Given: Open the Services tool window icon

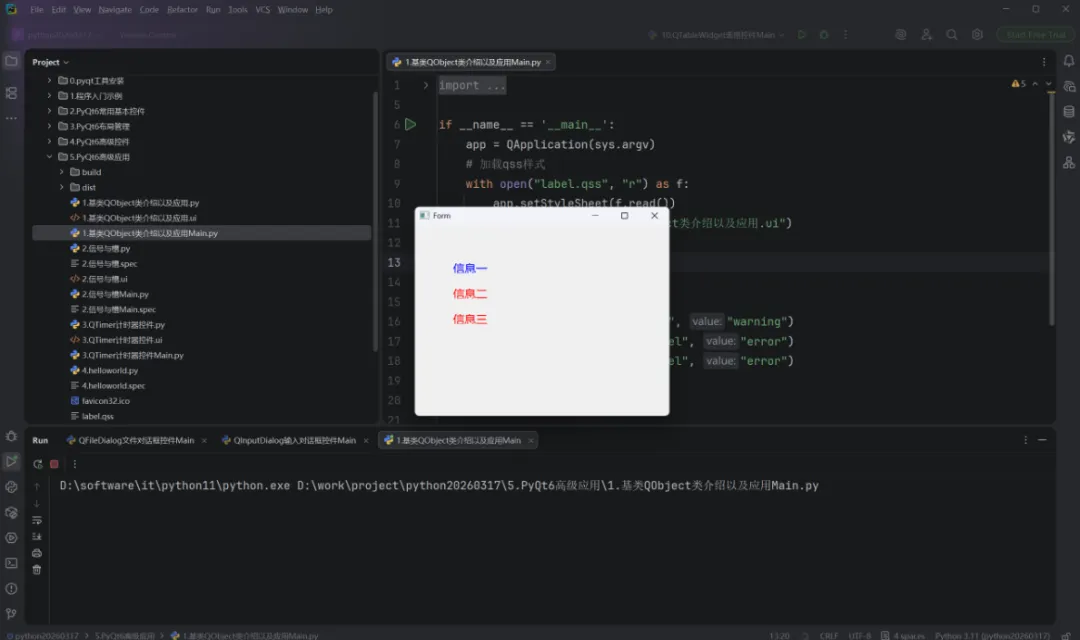Looking at the screenshot, I should [x=12, y=538].
